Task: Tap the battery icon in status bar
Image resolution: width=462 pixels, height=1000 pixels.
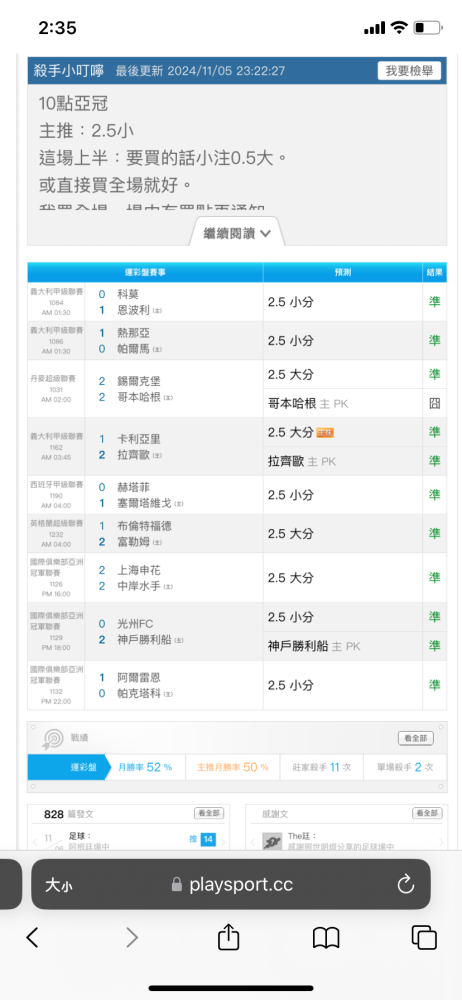Action: coord(428,27)
